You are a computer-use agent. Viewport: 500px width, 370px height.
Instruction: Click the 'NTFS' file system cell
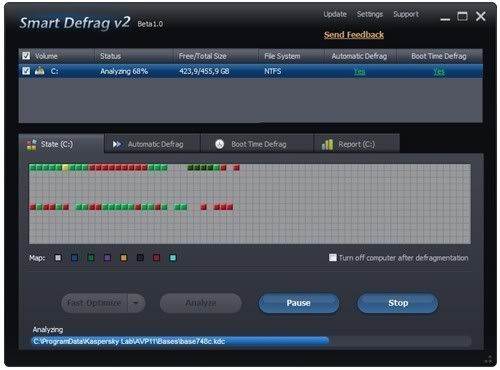pyautogui.click(x=273, y=71)
